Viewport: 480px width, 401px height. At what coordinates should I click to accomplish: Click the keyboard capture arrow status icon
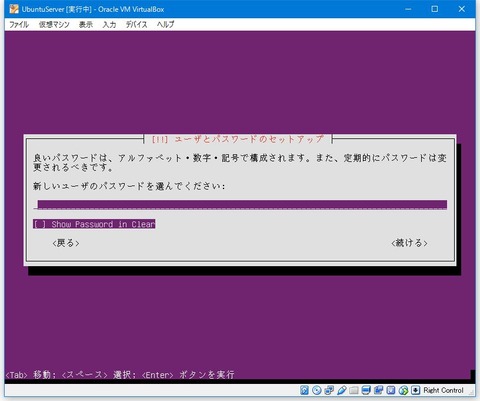(x=416, y=390)
